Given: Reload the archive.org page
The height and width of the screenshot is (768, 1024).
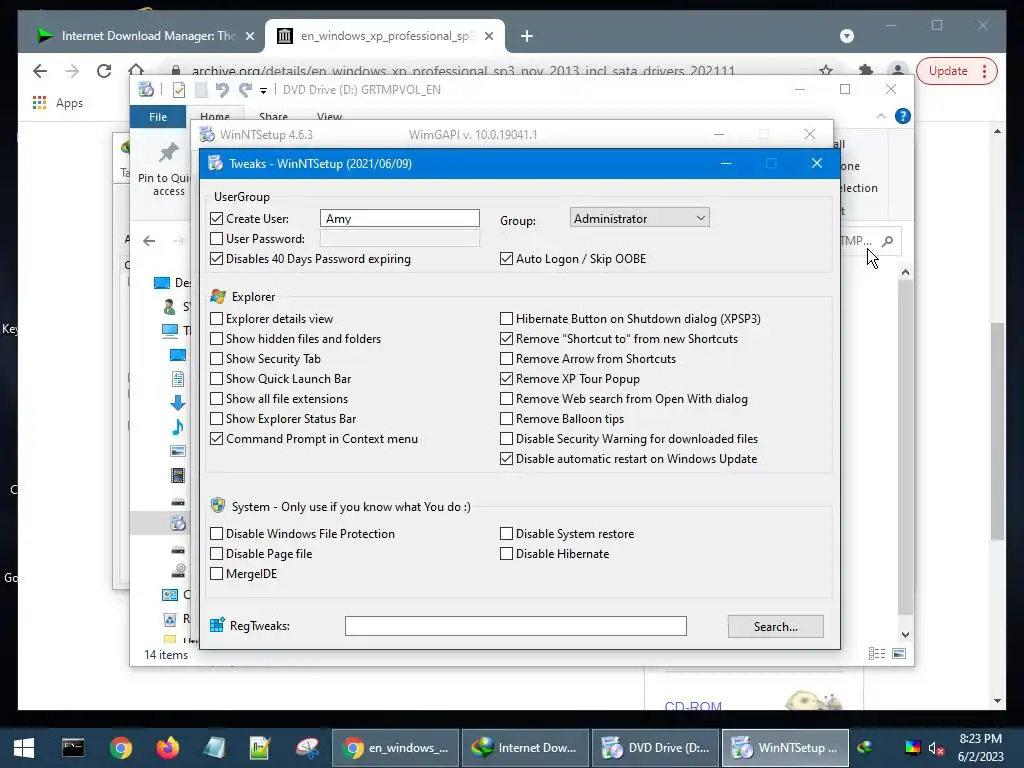Looking at the screenshot, I should pos(104,71).
